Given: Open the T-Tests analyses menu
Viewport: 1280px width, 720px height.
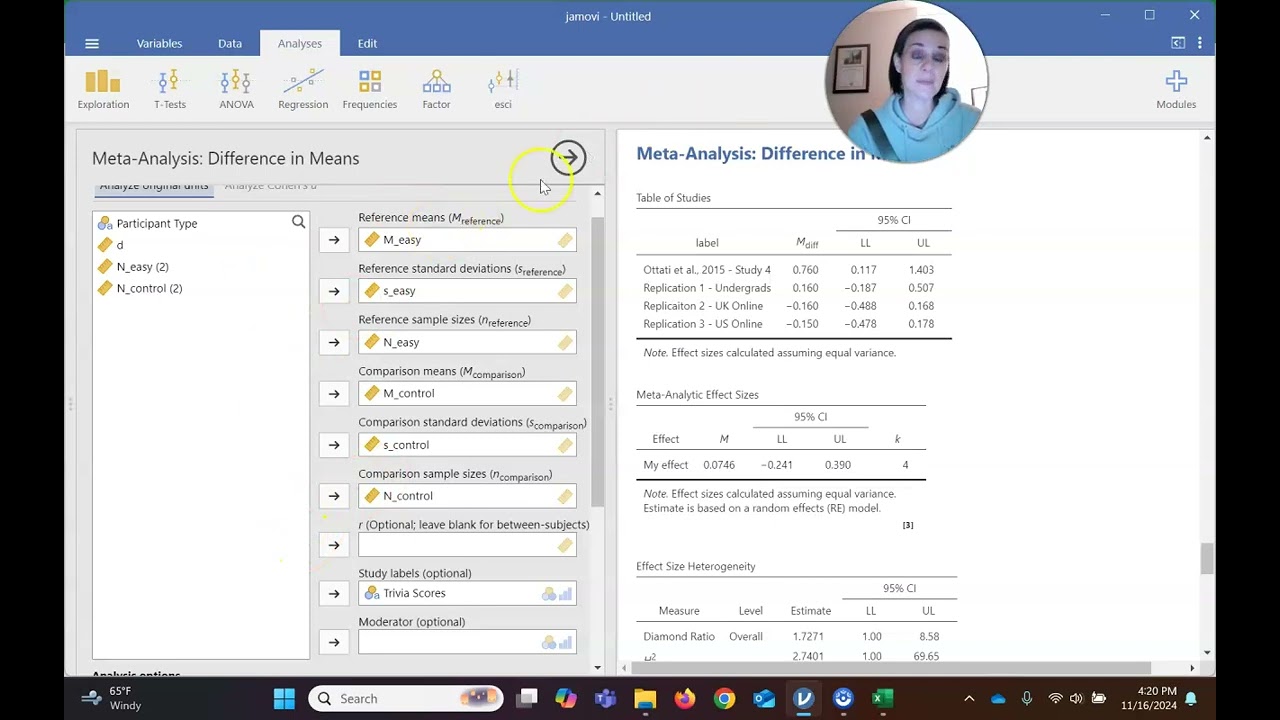Looking at the screenshot, I should [169, 89].
